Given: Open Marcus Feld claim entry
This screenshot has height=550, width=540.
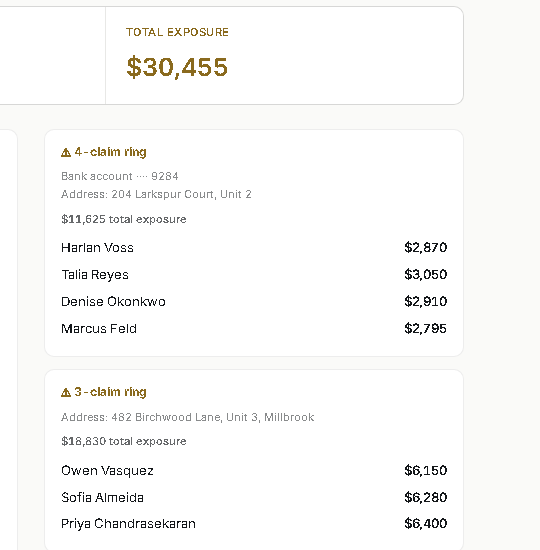Looking at the screenshot, I should coord(254,329).
